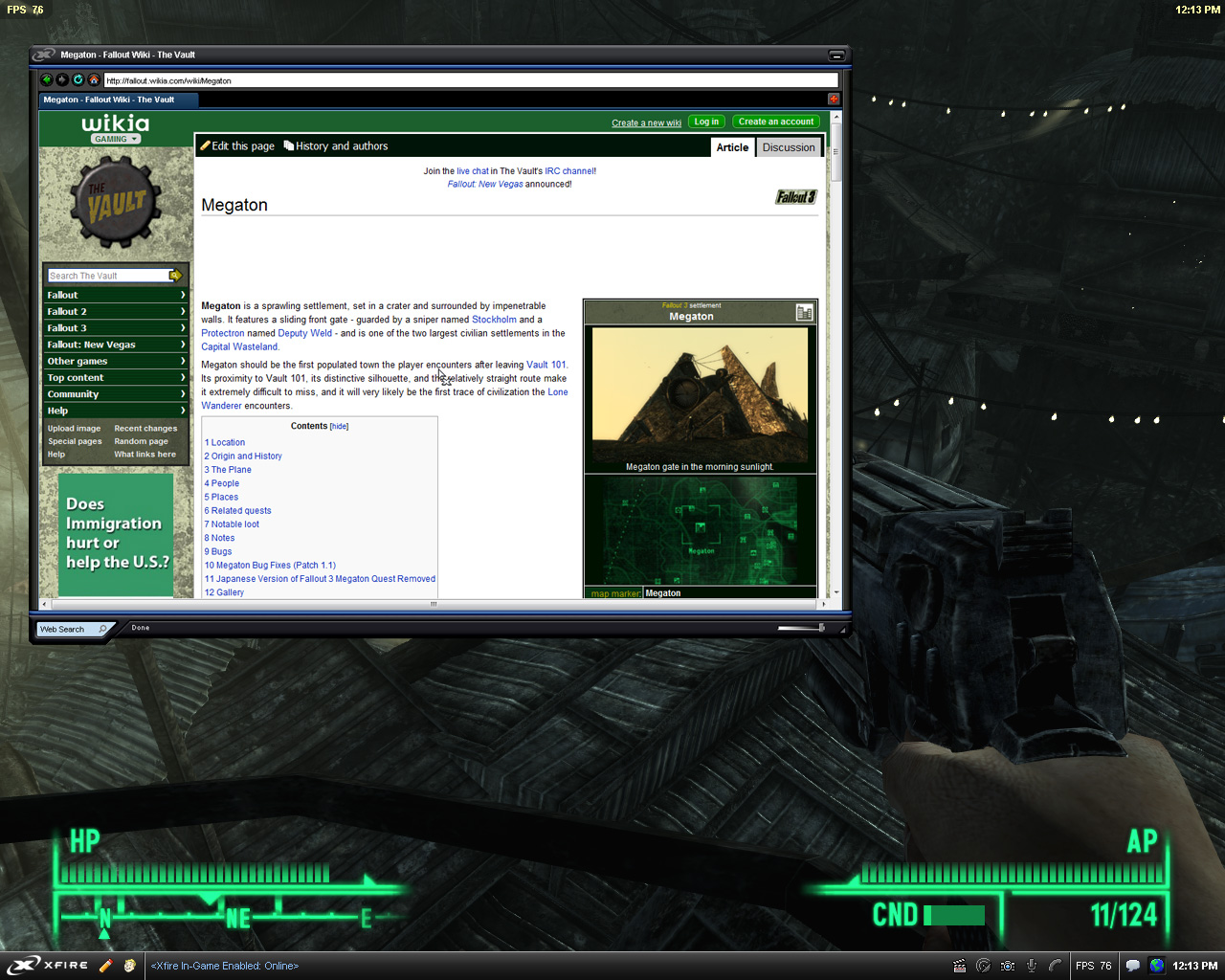Open Upload image in sidebar
The height and width of the screenshot is (980, 1225).
74,429
